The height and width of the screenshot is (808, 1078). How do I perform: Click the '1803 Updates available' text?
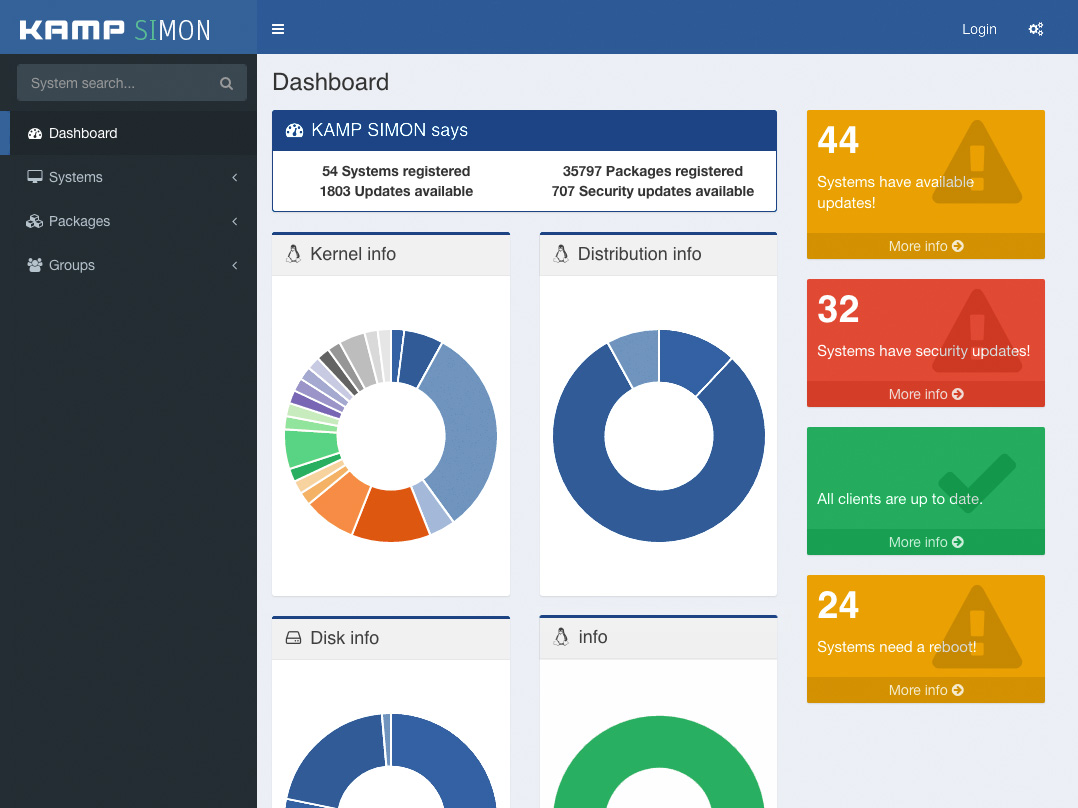(396, 191)
